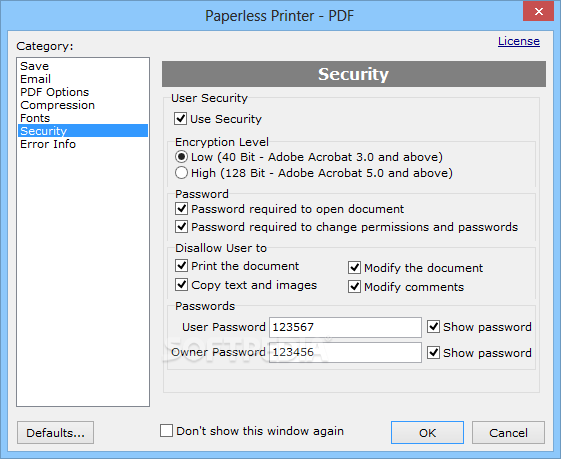Open the Compression category
The width and height of the screenshot is (561, 459).
click(x=57, y=105)
